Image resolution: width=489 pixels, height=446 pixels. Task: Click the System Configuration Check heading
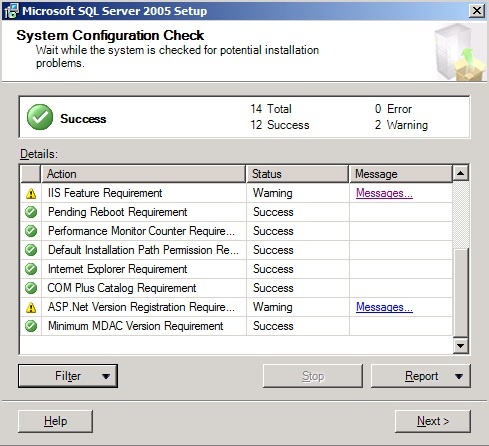point(110,35)
